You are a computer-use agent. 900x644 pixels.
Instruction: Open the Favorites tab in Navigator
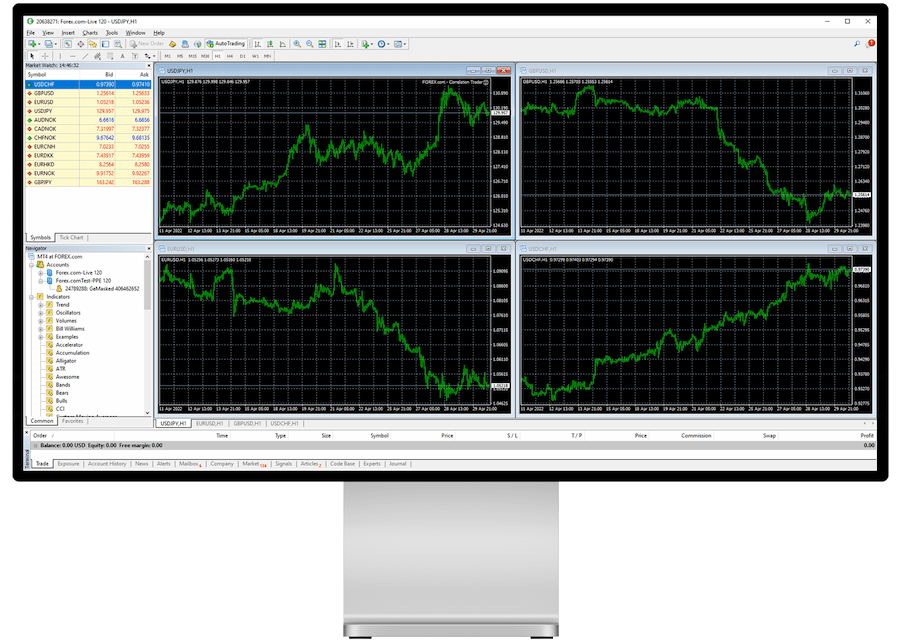pyautogui.click(x=72, y=421)
